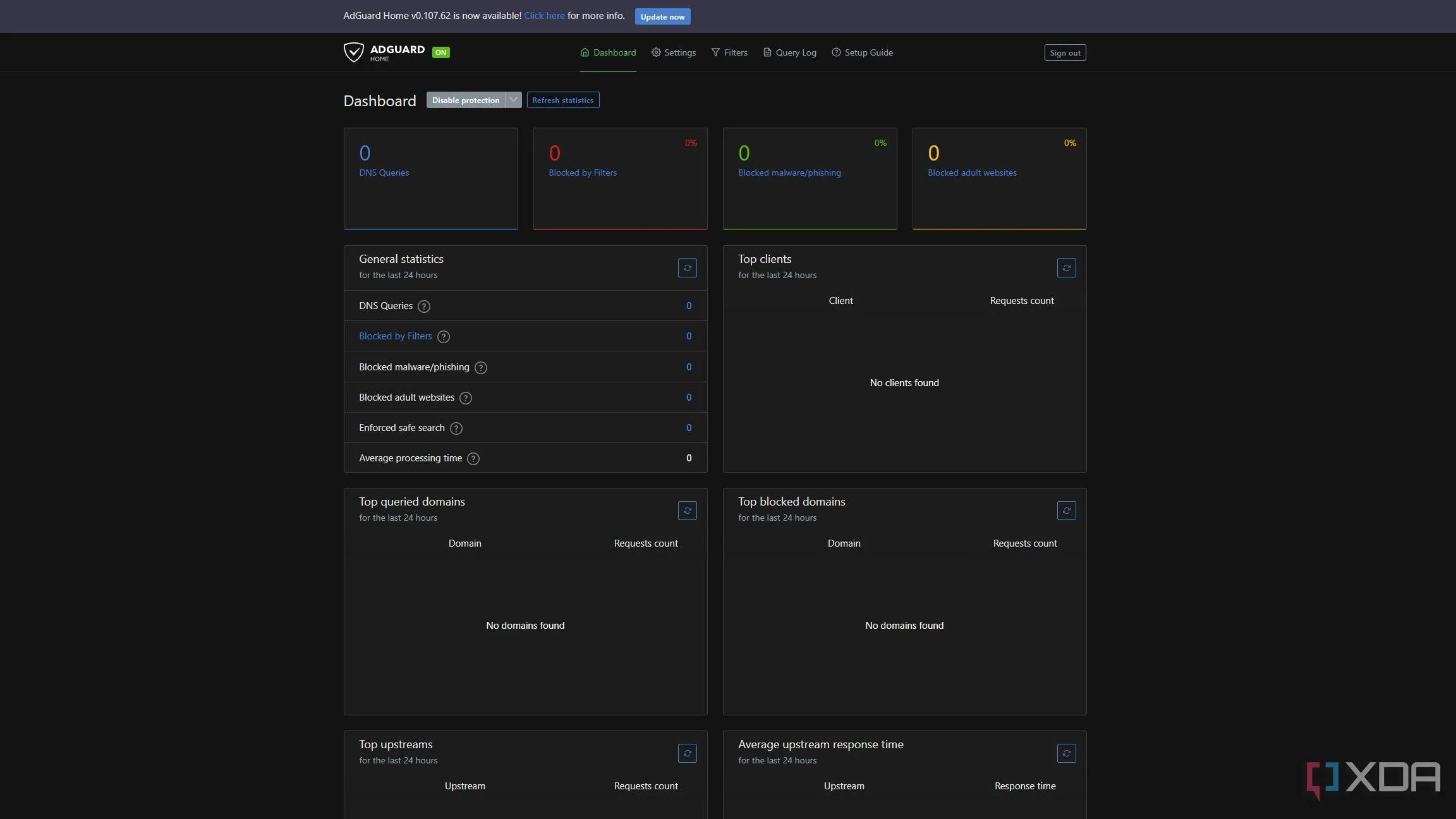
Task: Click Top blocked domains refresh icon
Action: click(1066, 511)
